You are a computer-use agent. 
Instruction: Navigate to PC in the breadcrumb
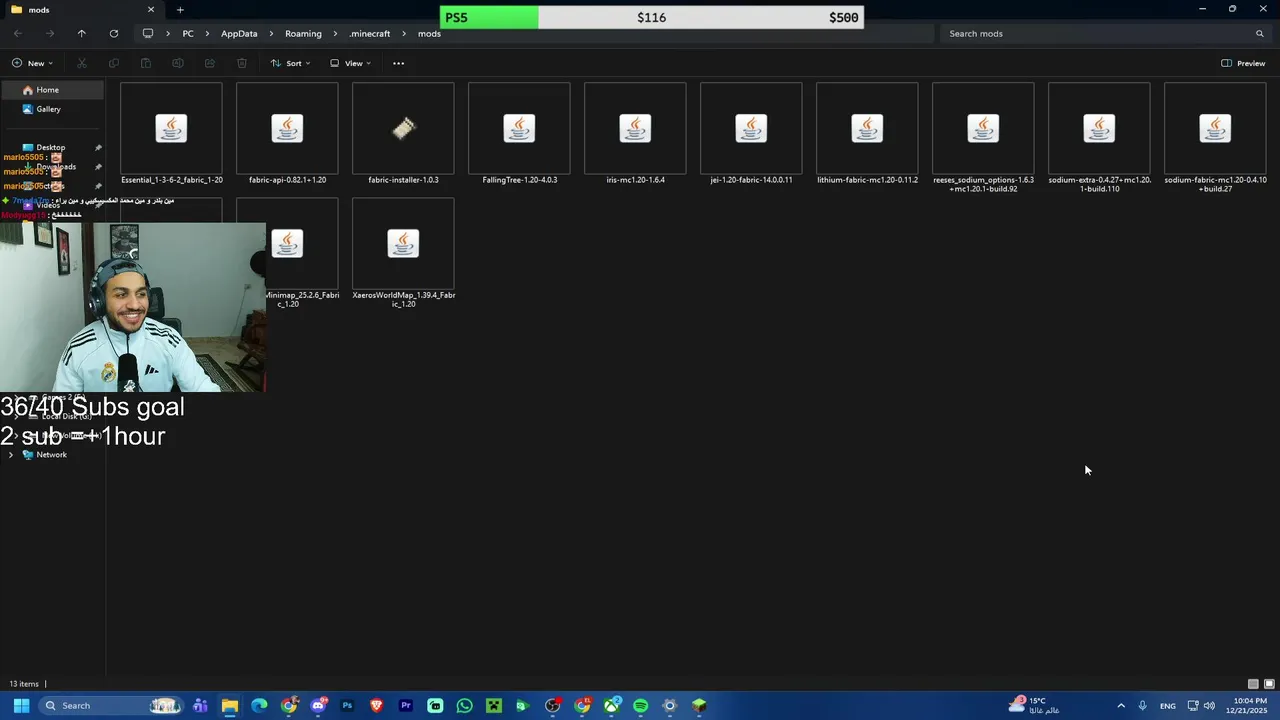(188, 33)
